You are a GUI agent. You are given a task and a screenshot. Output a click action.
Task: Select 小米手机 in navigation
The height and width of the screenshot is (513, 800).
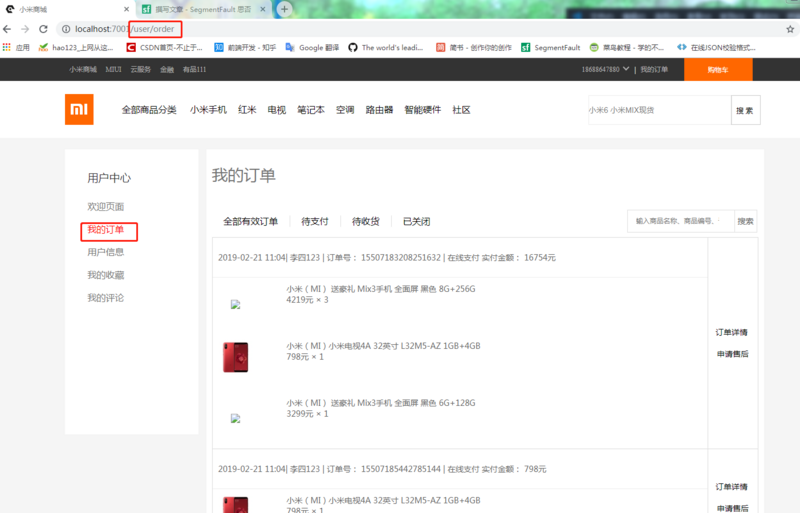208,110
